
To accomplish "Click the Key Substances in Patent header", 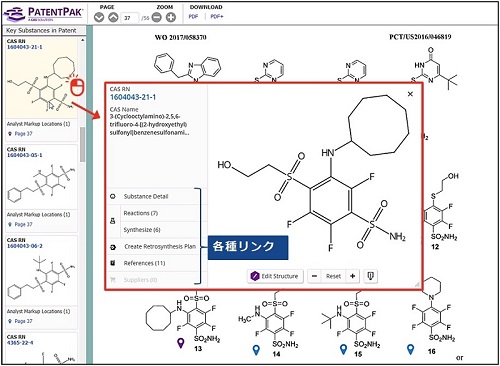I will click(41, 31).
